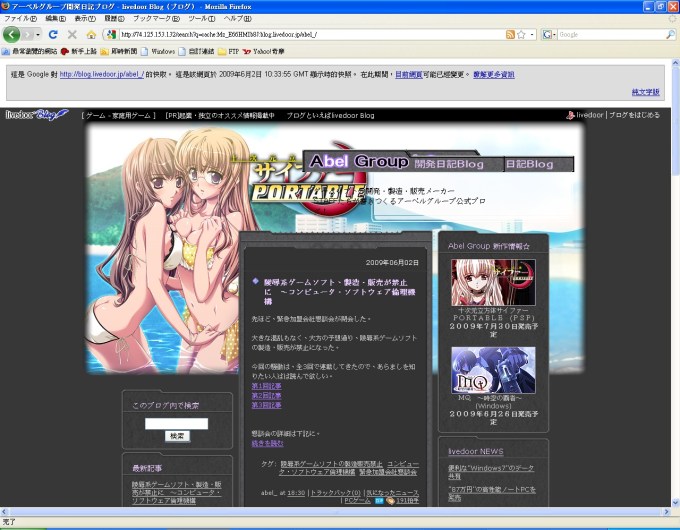Click the 191拍手 clap icon link
680x530 pixels.
402,501
